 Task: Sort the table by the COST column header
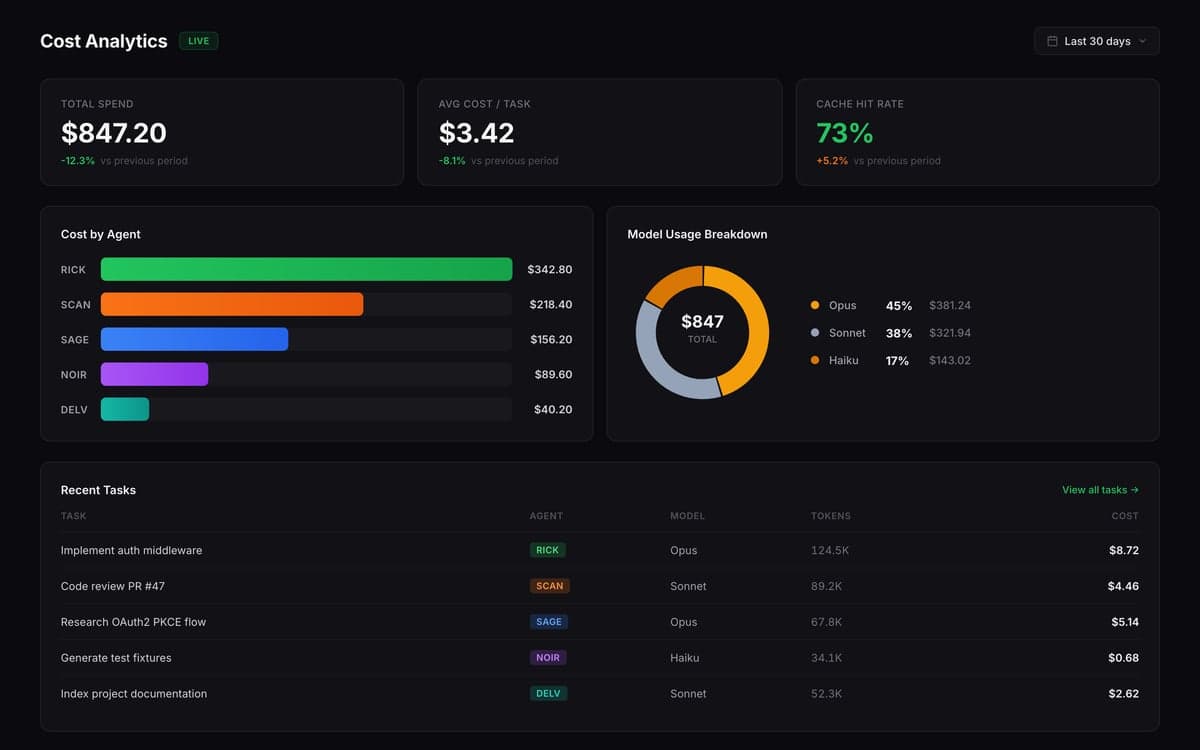(1124, 516)
